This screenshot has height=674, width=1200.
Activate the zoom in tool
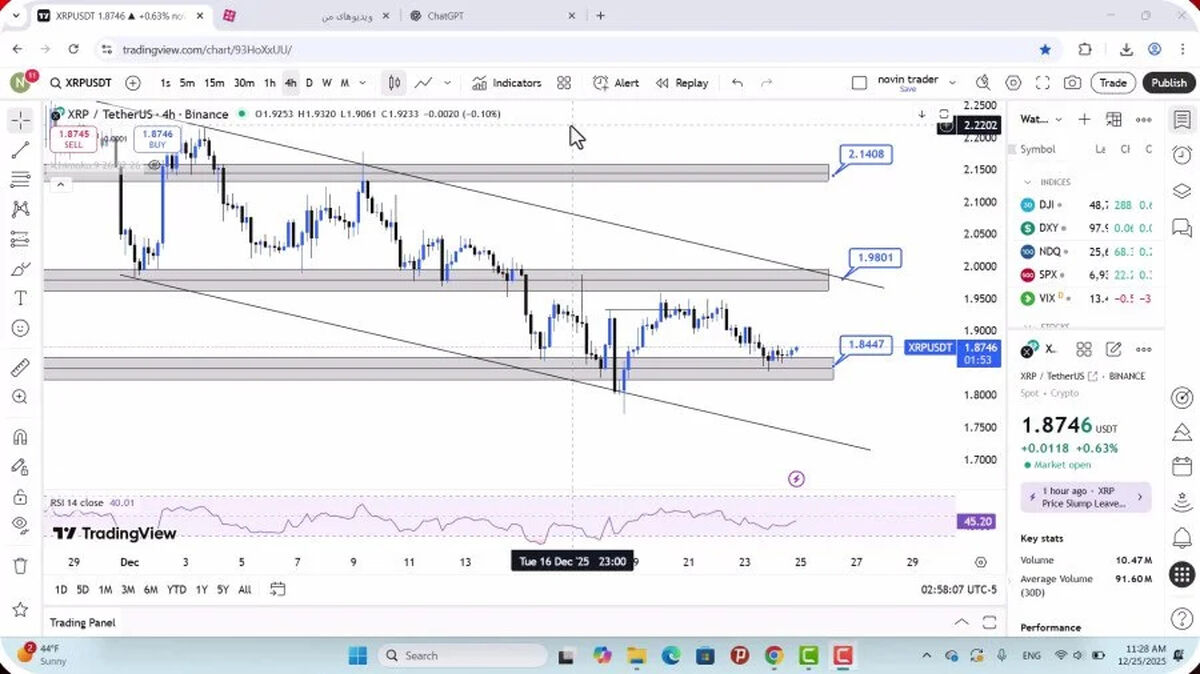tap(21, 397)
